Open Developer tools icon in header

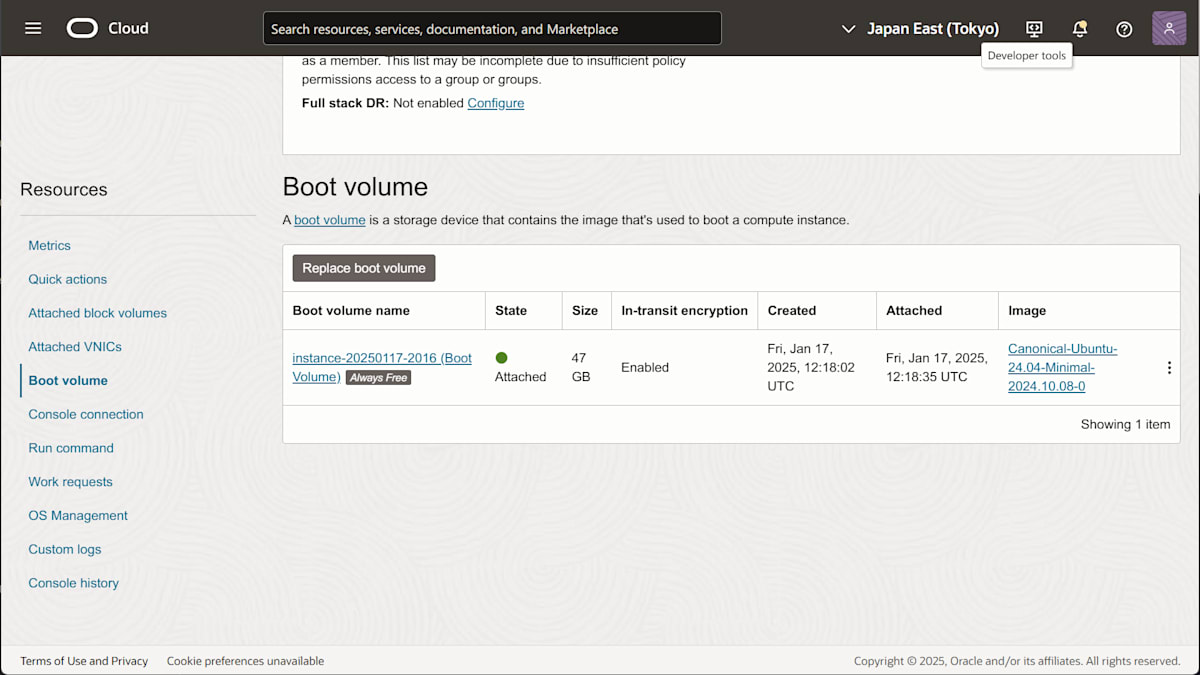pyautogui.click(x=1034, y=29)
